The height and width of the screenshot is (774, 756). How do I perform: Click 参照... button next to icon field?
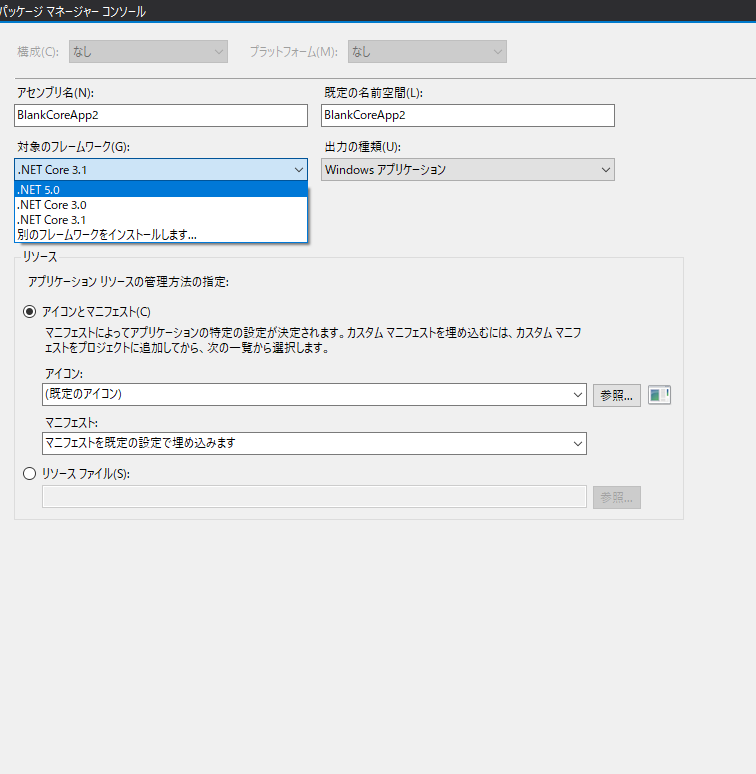(617, 395)
